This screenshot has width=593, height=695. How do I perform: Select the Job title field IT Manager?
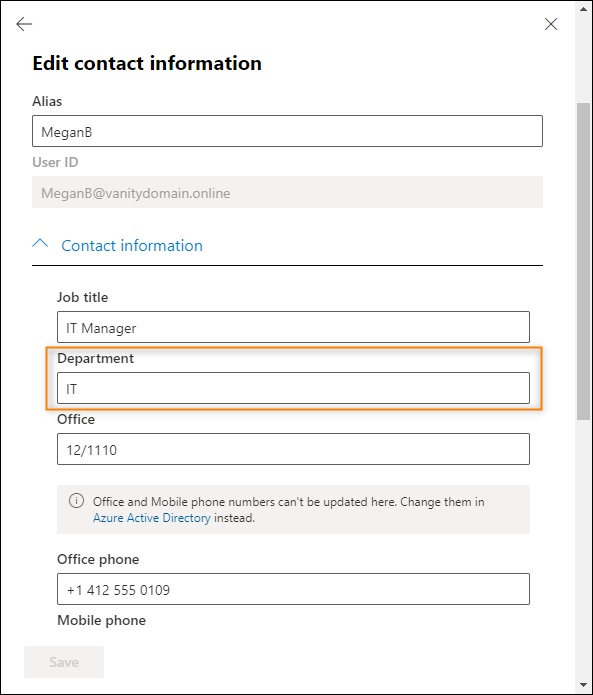293,327
